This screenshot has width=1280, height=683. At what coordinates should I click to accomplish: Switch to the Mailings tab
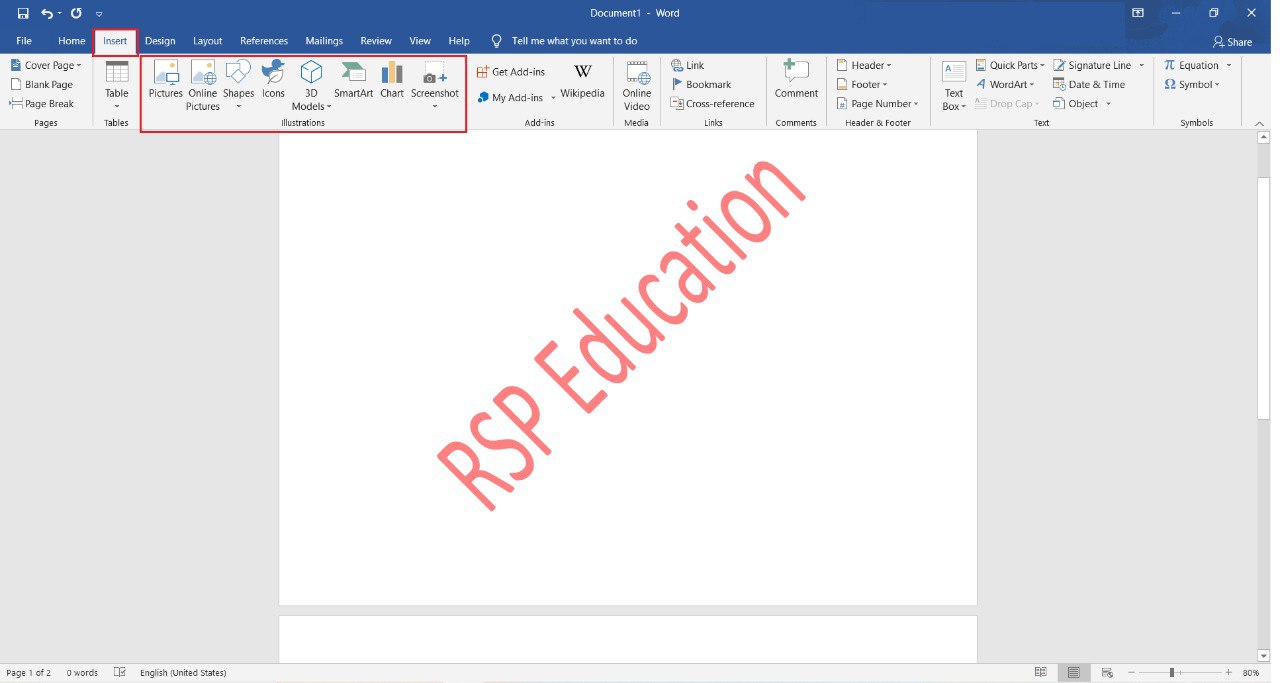click(x=324, y=41)
